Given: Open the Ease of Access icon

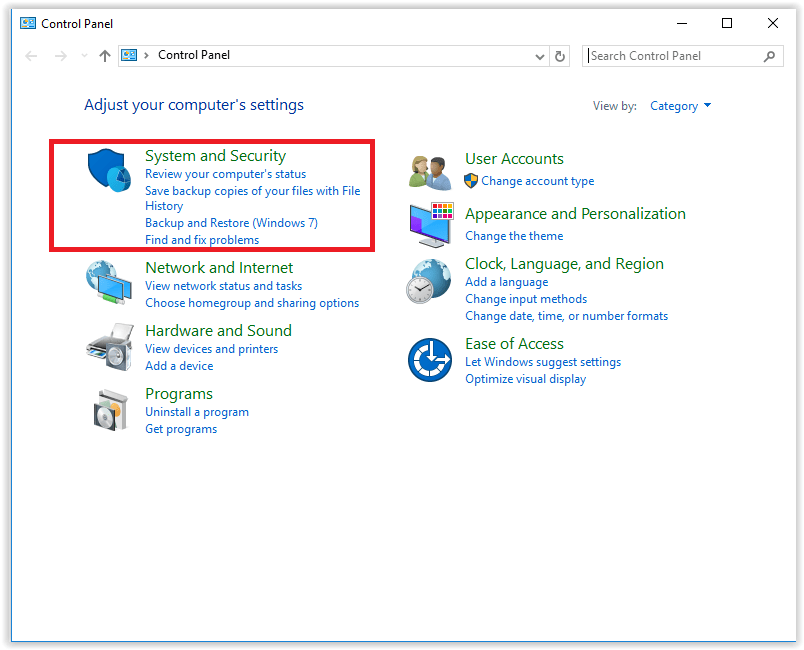Looking at the screenshot, I should pyautogui.click(x=431, y=360).
